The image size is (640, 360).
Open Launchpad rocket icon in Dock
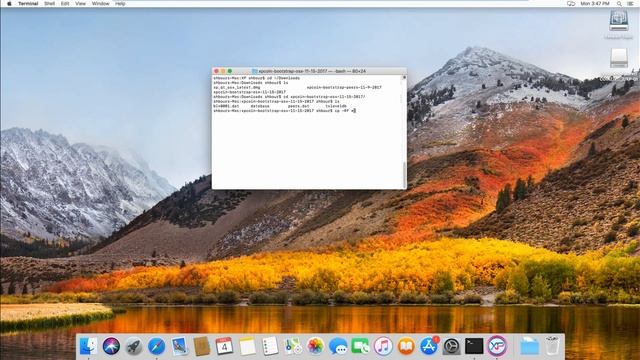133,346
